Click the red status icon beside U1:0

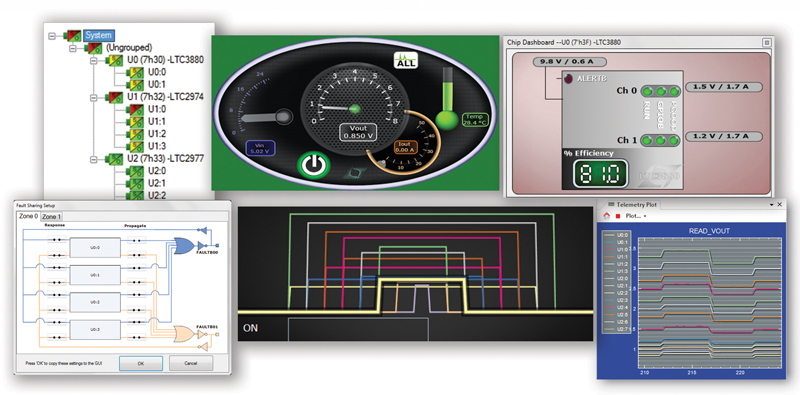(136, 109)
